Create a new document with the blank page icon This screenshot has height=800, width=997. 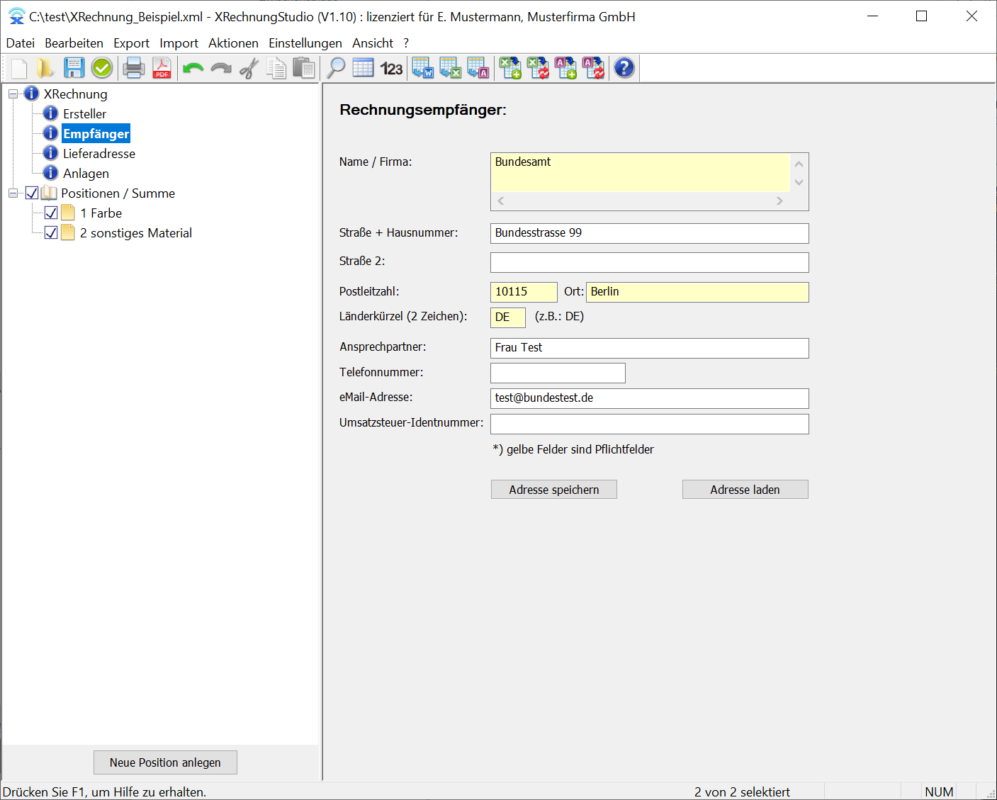pyautogui.click(x=19, y=68)
